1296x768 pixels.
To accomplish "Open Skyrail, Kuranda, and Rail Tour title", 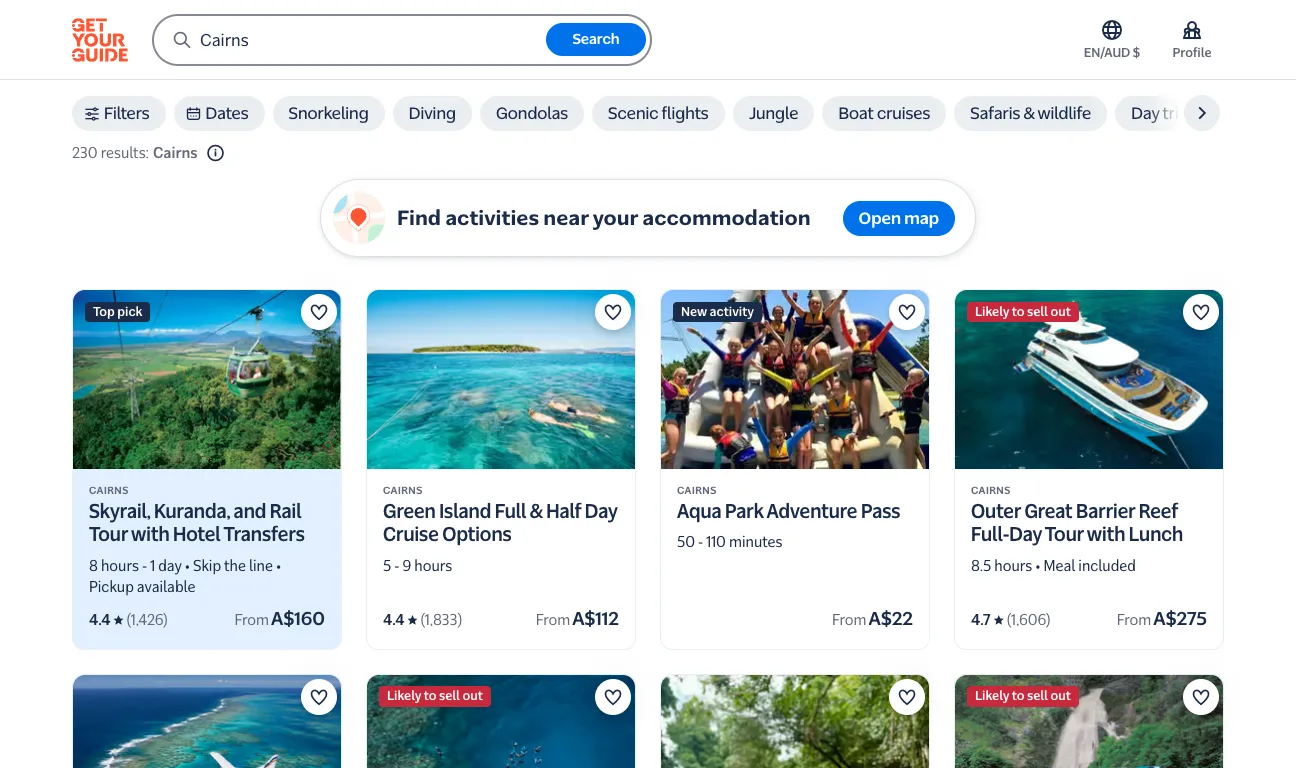I will click(197, 522).
